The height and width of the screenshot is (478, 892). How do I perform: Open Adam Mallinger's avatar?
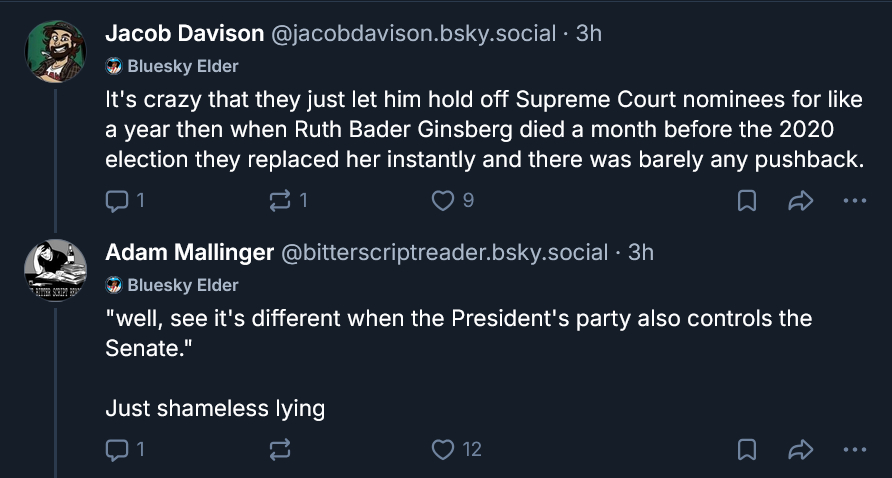pos(55,270)
